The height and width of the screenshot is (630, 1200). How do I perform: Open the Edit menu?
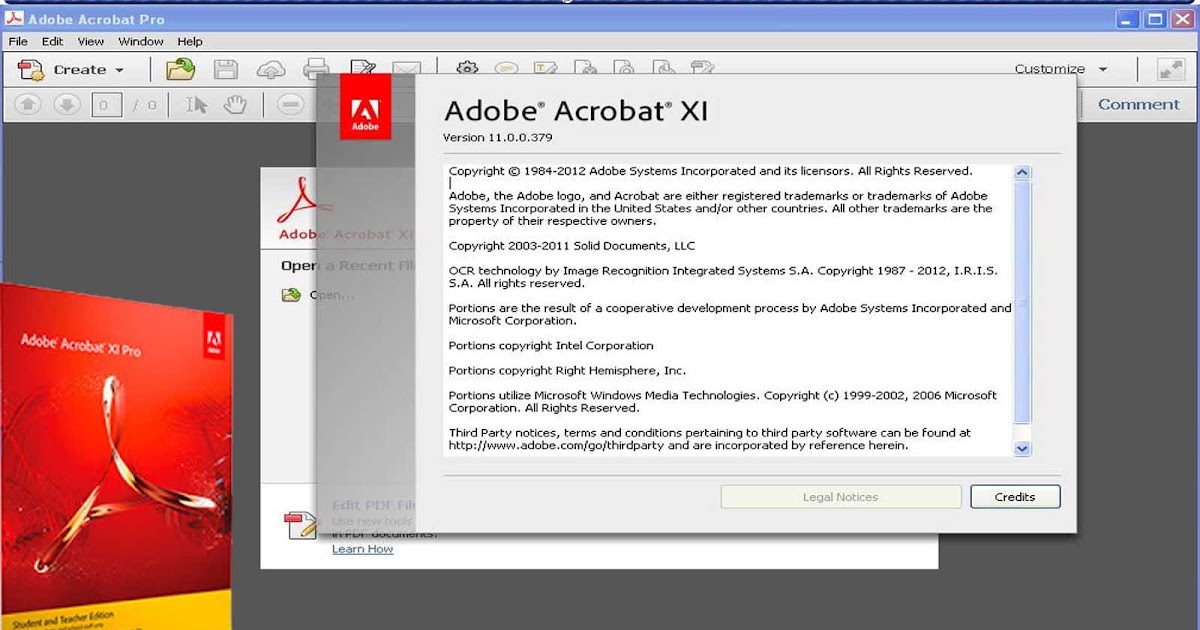[x=52, y=41]
